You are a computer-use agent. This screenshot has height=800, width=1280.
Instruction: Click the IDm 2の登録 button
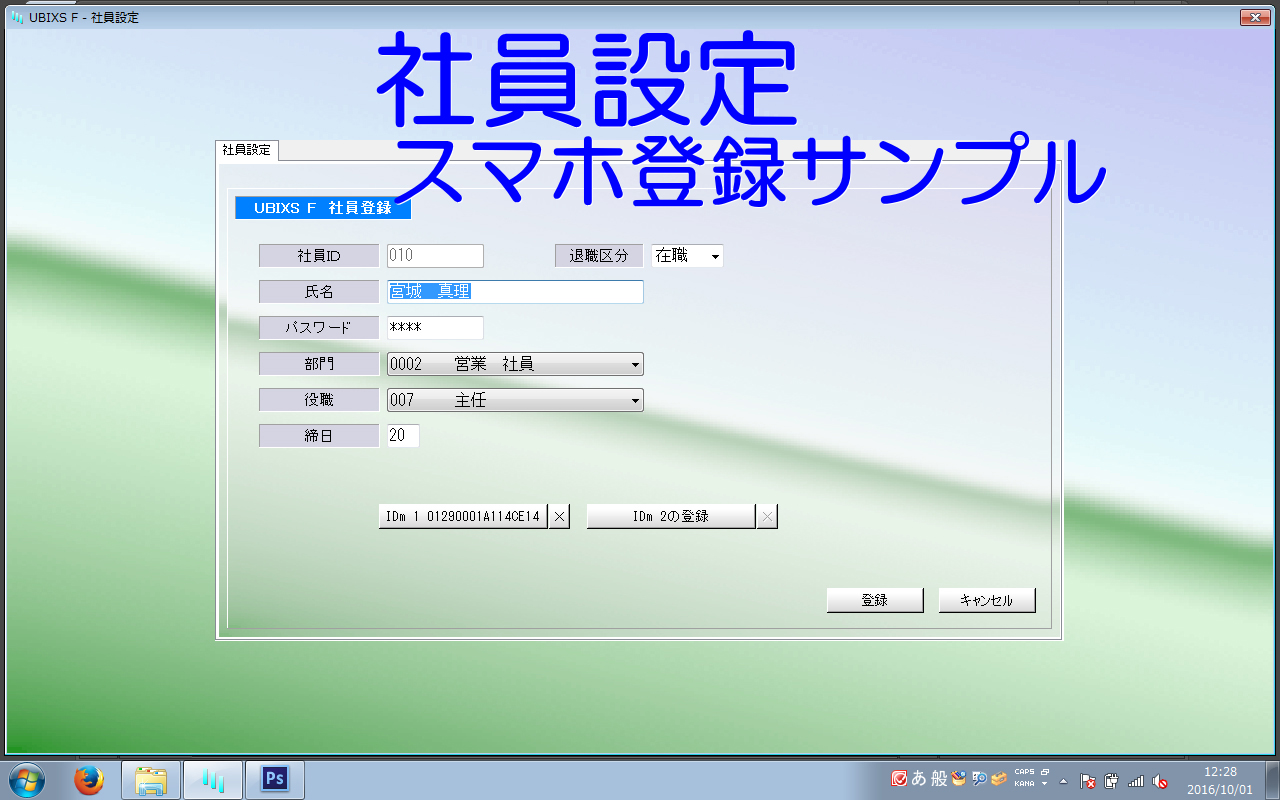671,517
